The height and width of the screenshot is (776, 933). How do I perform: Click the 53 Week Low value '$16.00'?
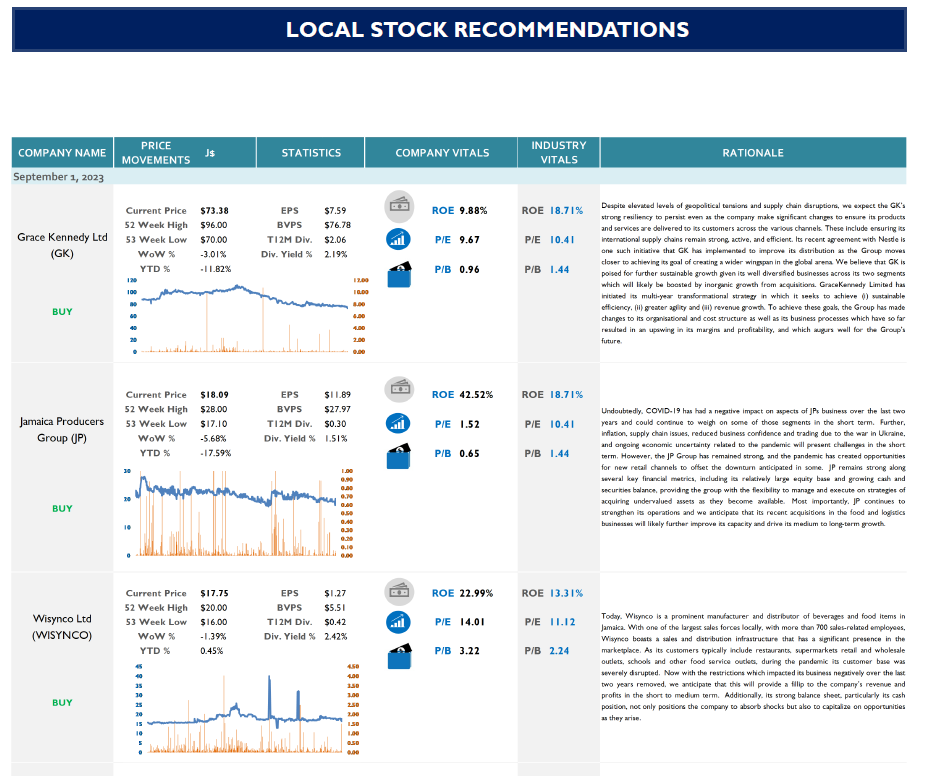coord(214,622)
